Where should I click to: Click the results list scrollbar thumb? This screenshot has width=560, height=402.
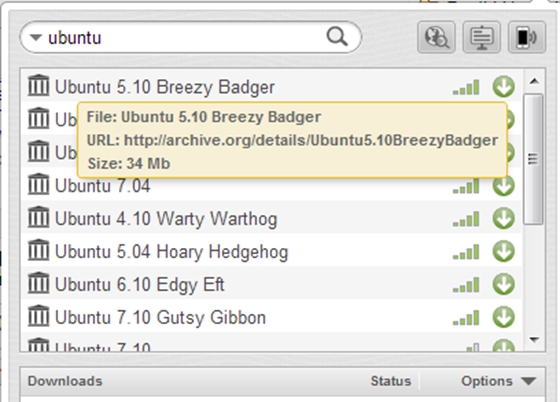click(533, 159)
